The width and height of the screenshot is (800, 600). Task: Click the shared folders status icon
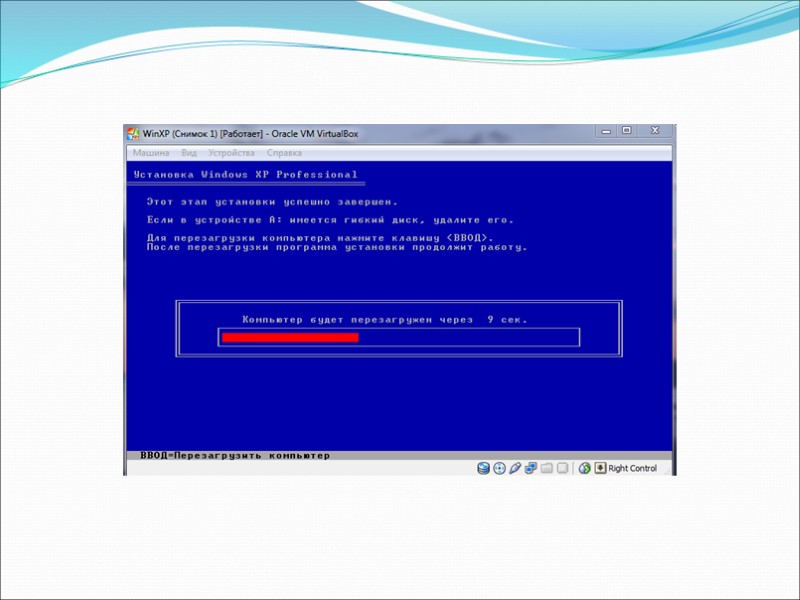coord(546,468)
